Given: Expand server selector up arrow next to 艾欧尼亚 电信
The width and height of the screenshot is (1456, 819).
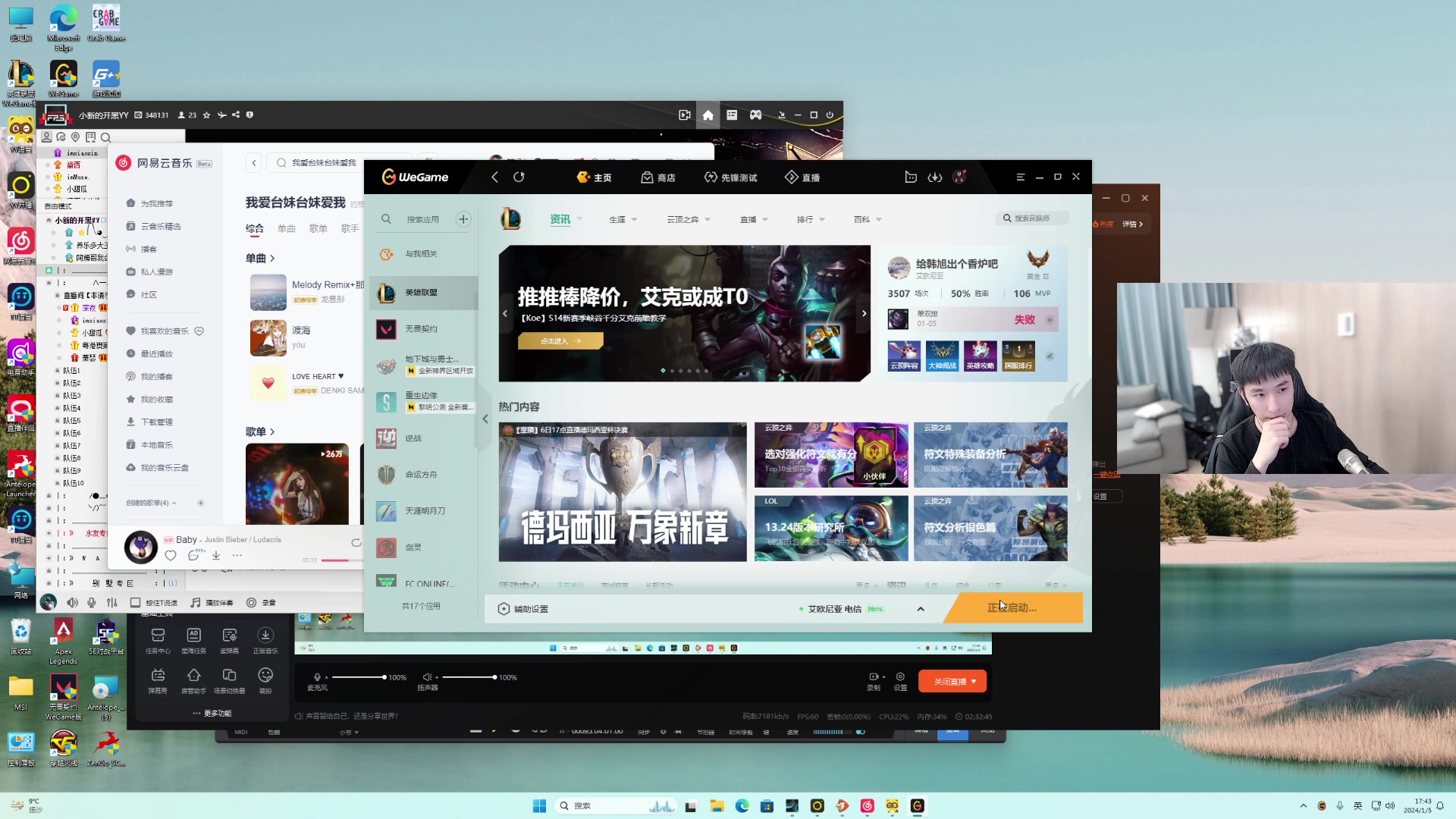Looking at the screenshot, I should click(x=921, y=609).
